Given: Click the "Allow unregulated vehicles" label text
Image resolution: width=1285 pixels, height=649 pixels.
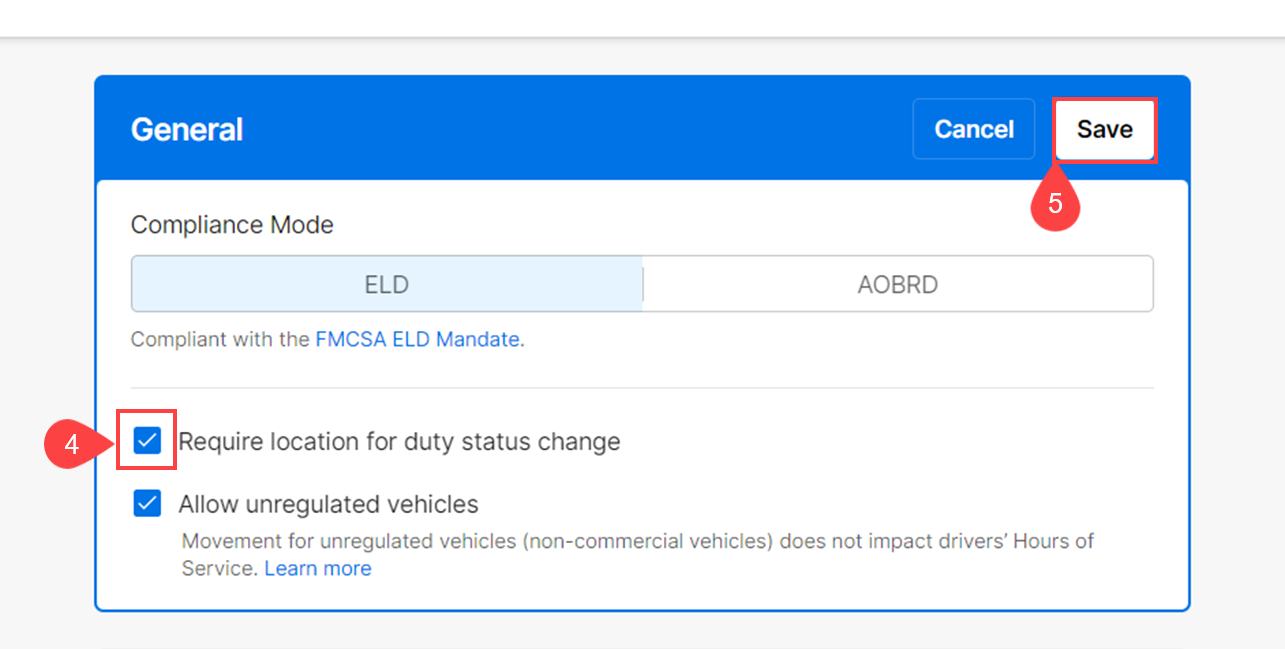Looking at the screenshot, I should [328, 504].
